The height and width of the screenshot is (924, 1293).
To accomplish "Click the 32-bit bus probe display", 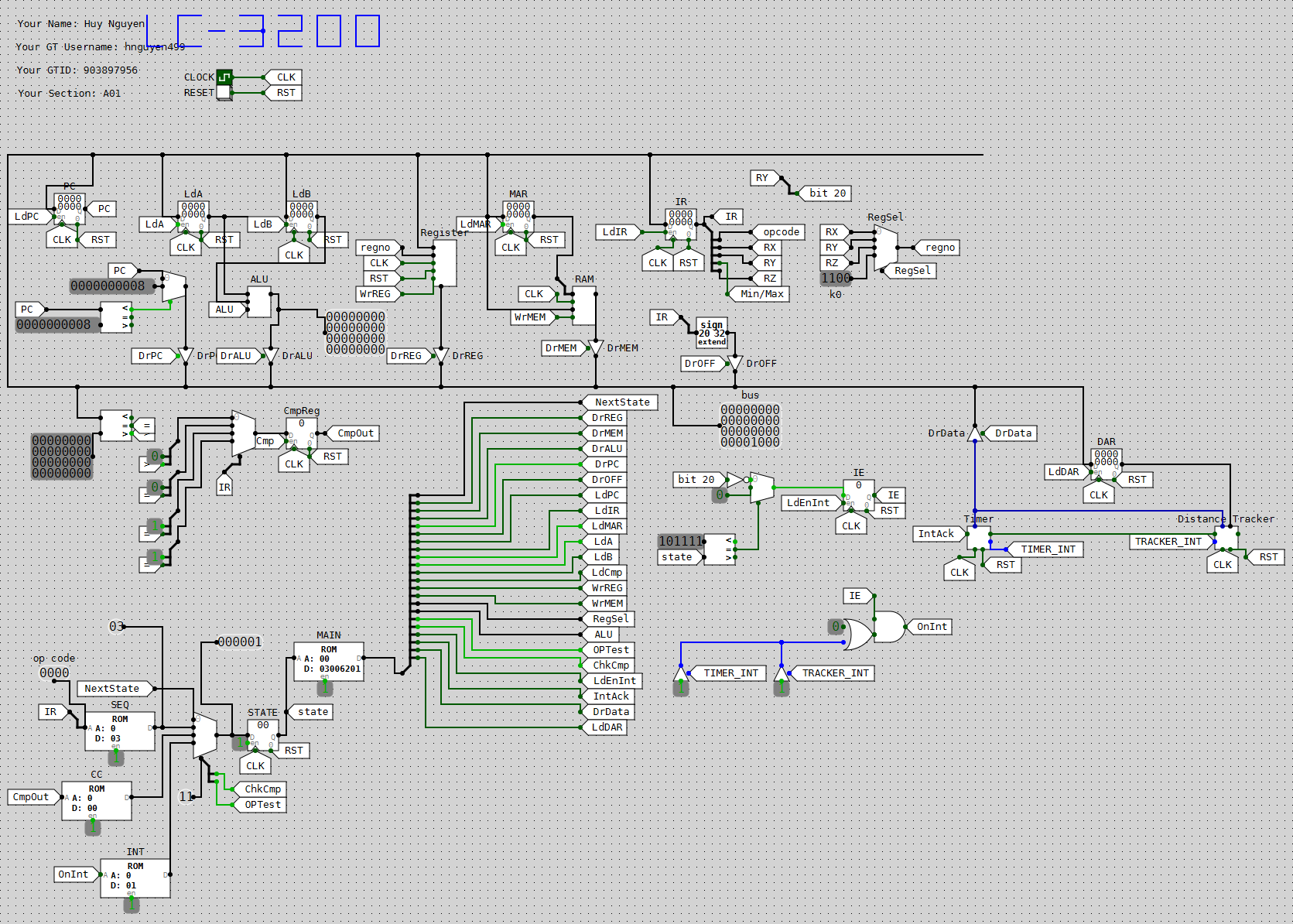I will [x=750, y=426].
